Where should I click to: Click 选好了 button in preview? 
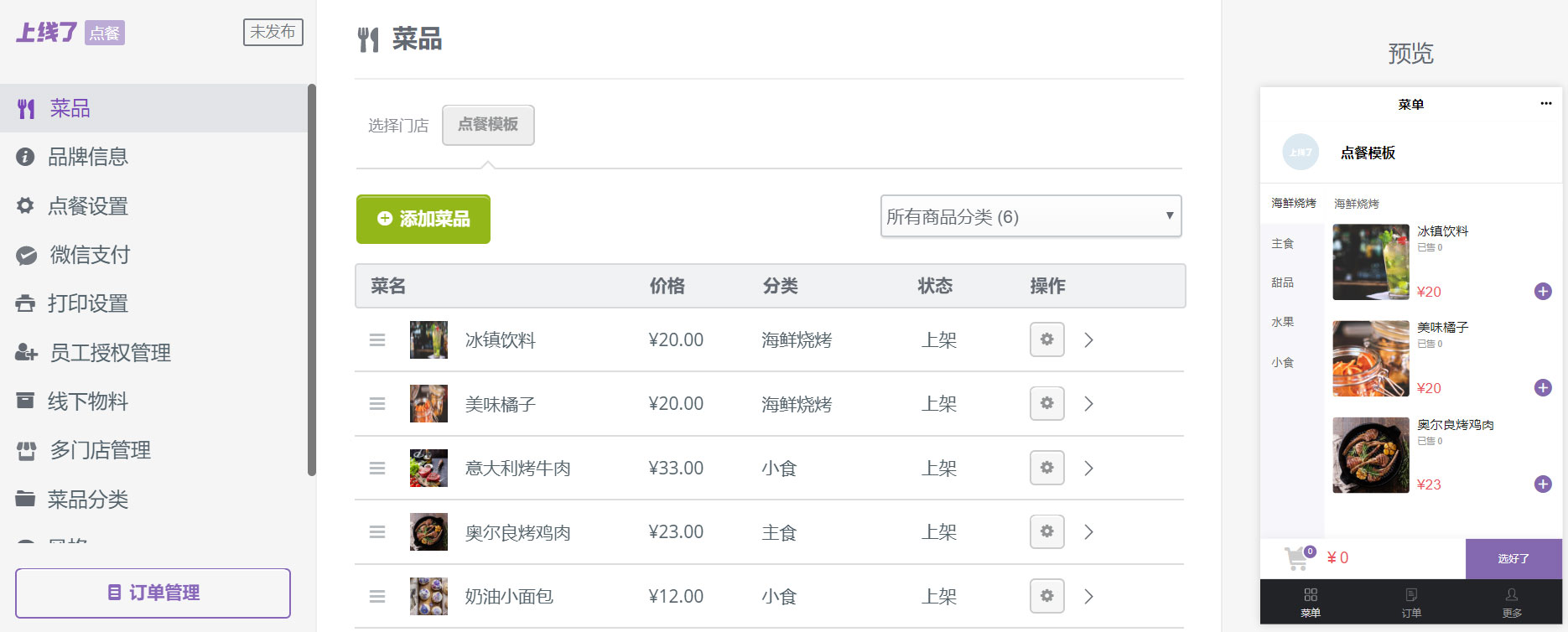tap(1513, 558)
